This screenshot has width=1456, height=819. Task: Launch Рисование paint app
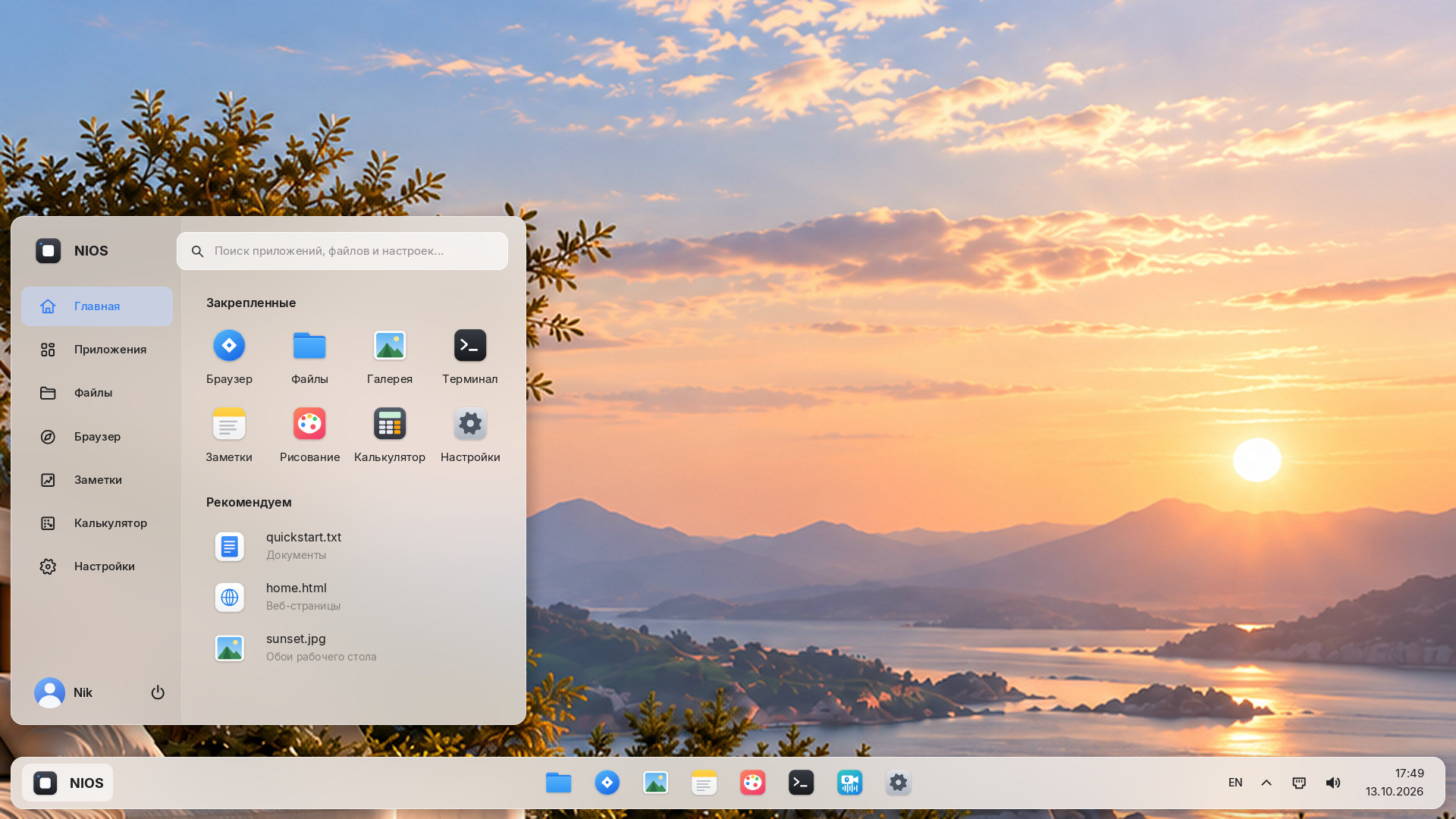[x=309, y=424]
